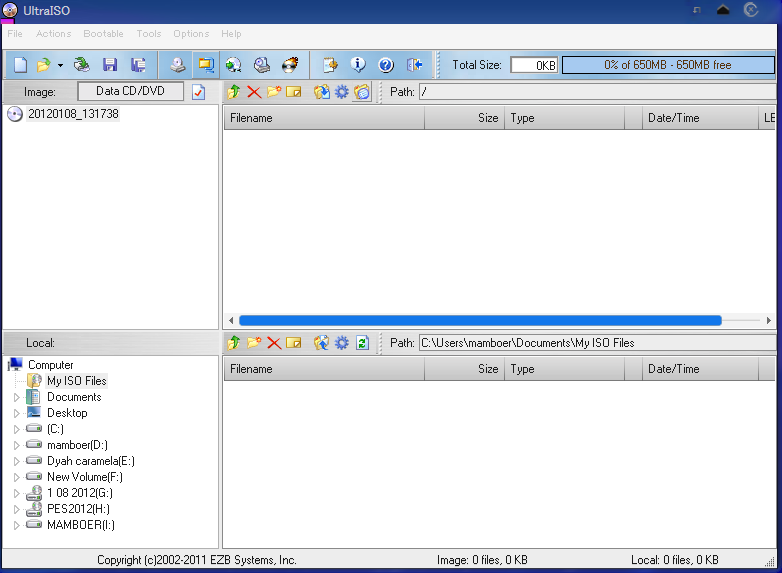Open the Data CD/DVD image type selector
782x573 pixels.
pyautogui.click(x=130, y=91)
